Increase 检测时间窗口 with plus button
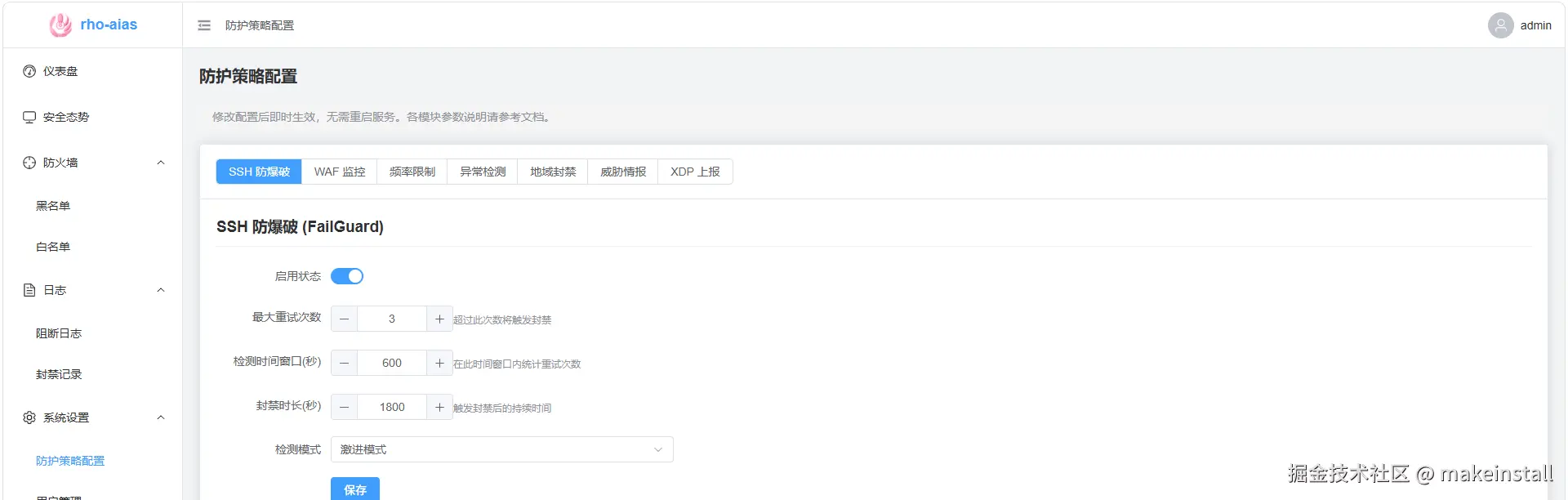The image size is (1568, 500). (x=439, y=363)
